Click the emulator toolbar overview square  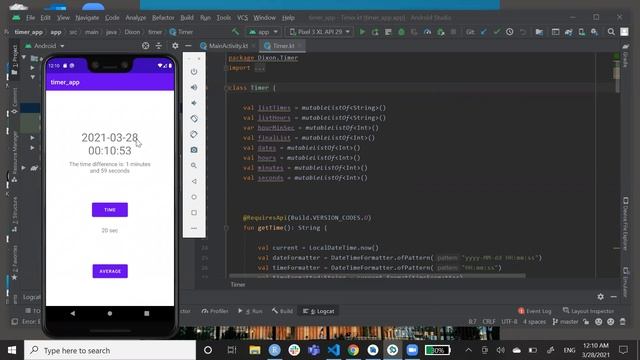pyautogui.click(x=194, y=212)
